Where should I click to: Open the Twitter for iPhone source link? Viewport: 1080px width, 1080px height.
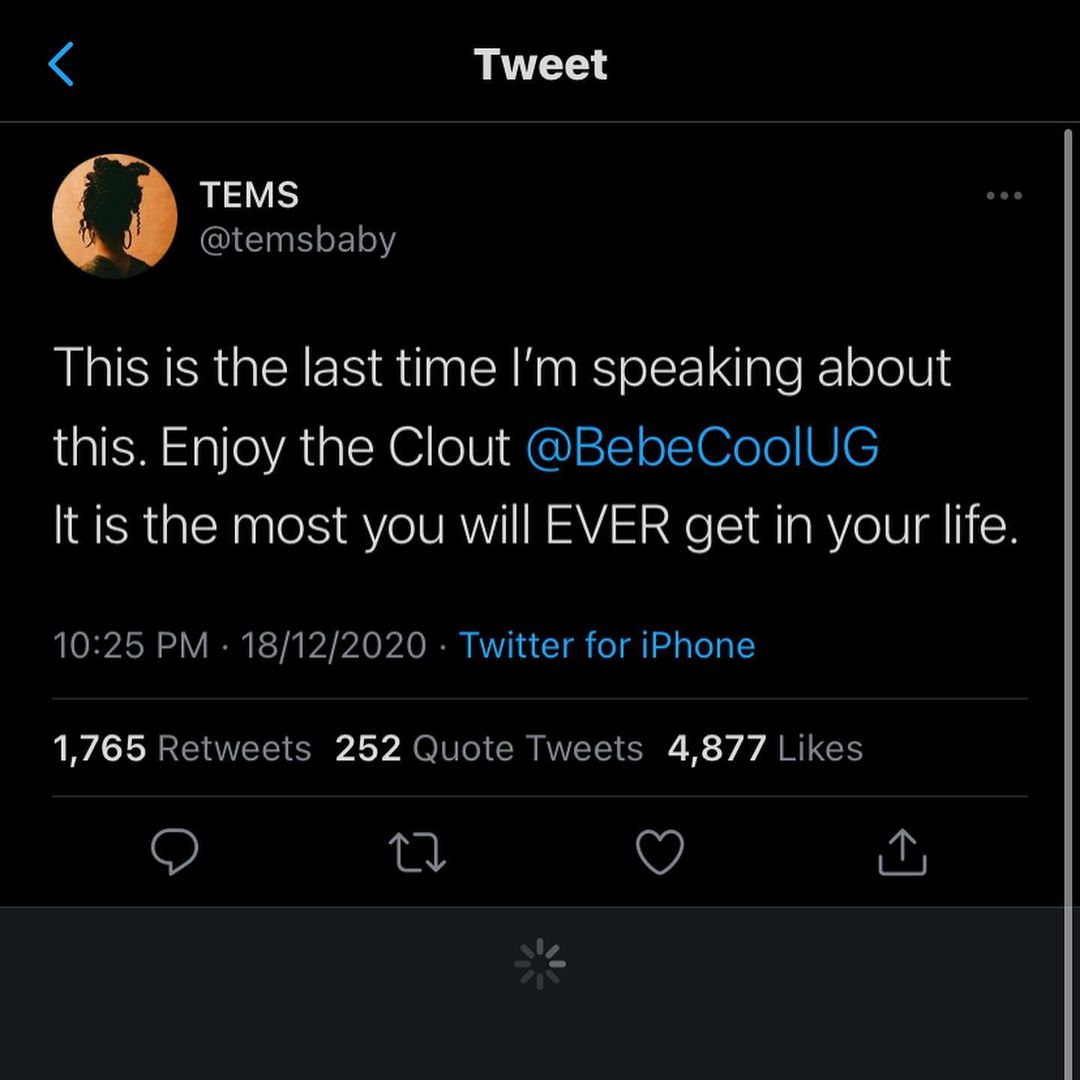[607, 645]
